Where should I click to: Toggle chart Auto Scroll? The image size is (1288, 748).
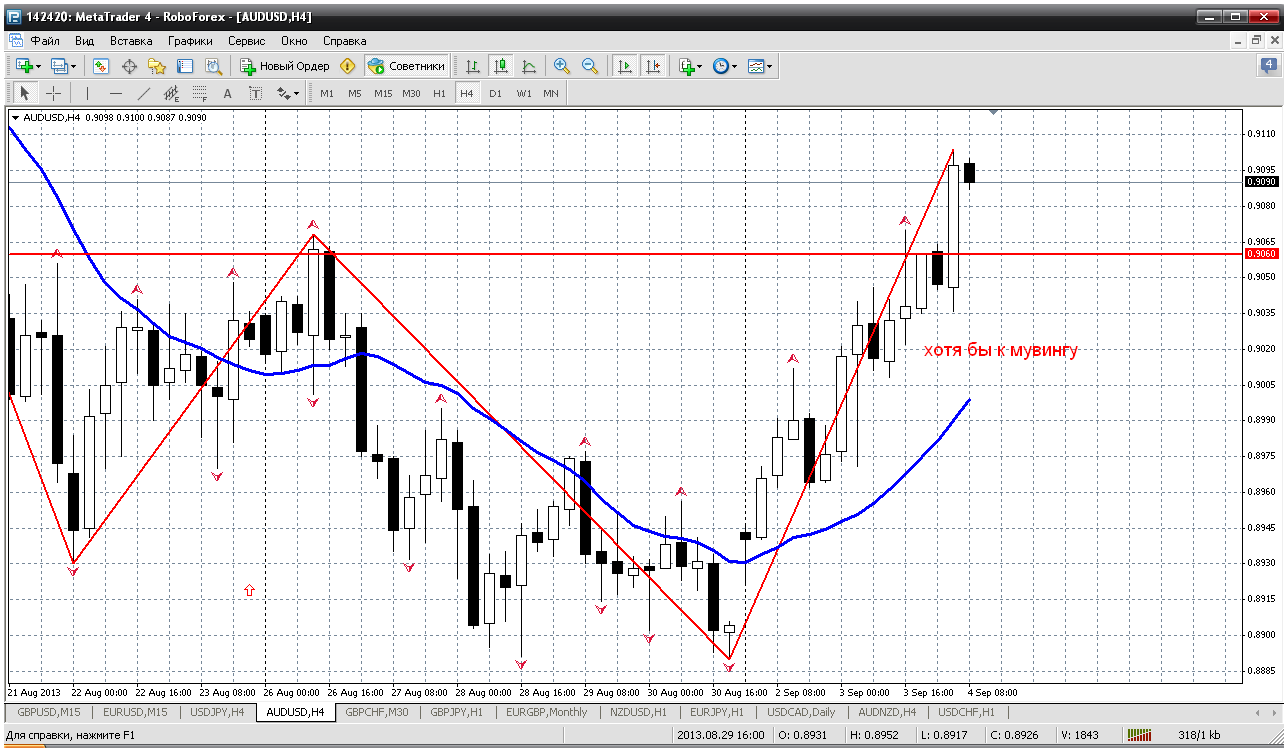(625, 66)
